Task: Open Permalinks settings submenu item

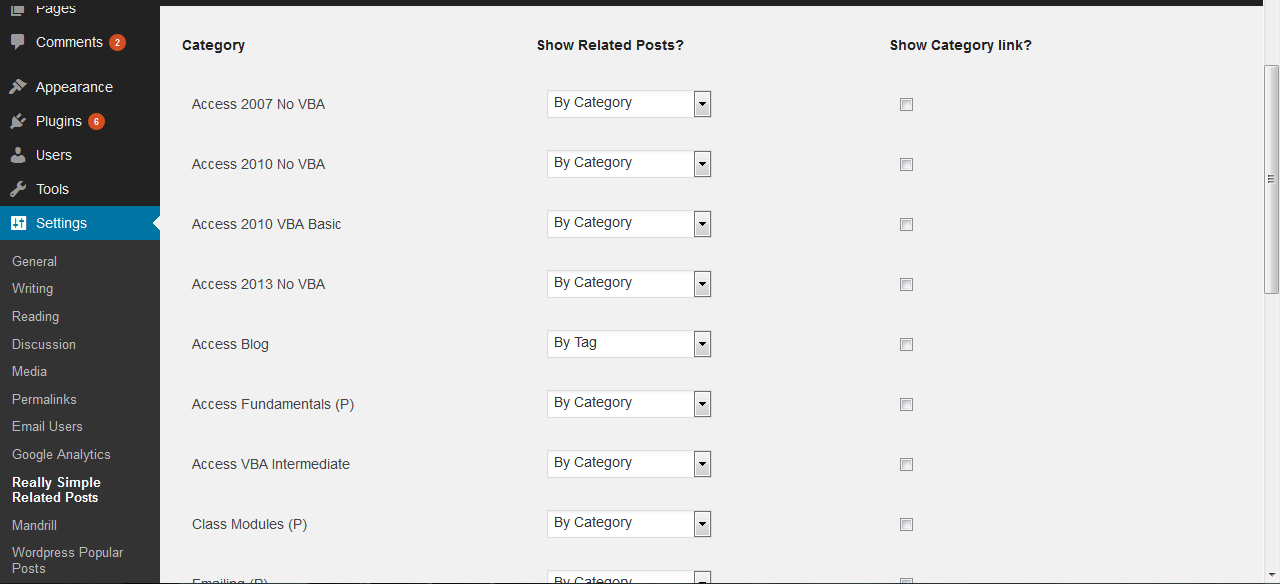Action: pyautogui.click(x=44, y=399)
